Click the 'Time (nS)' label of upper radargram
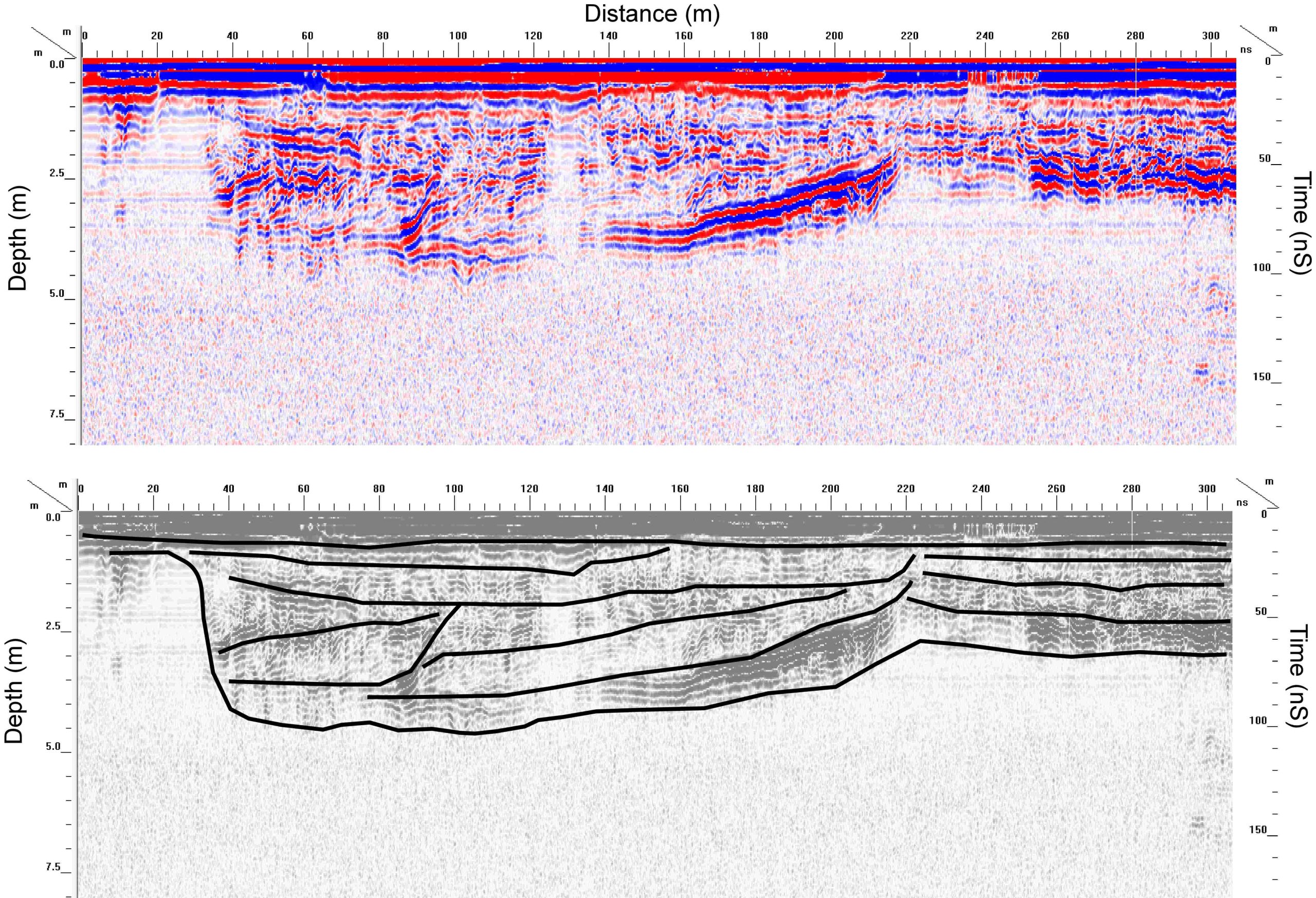The image size is (1316, 898). point(1301,223)
